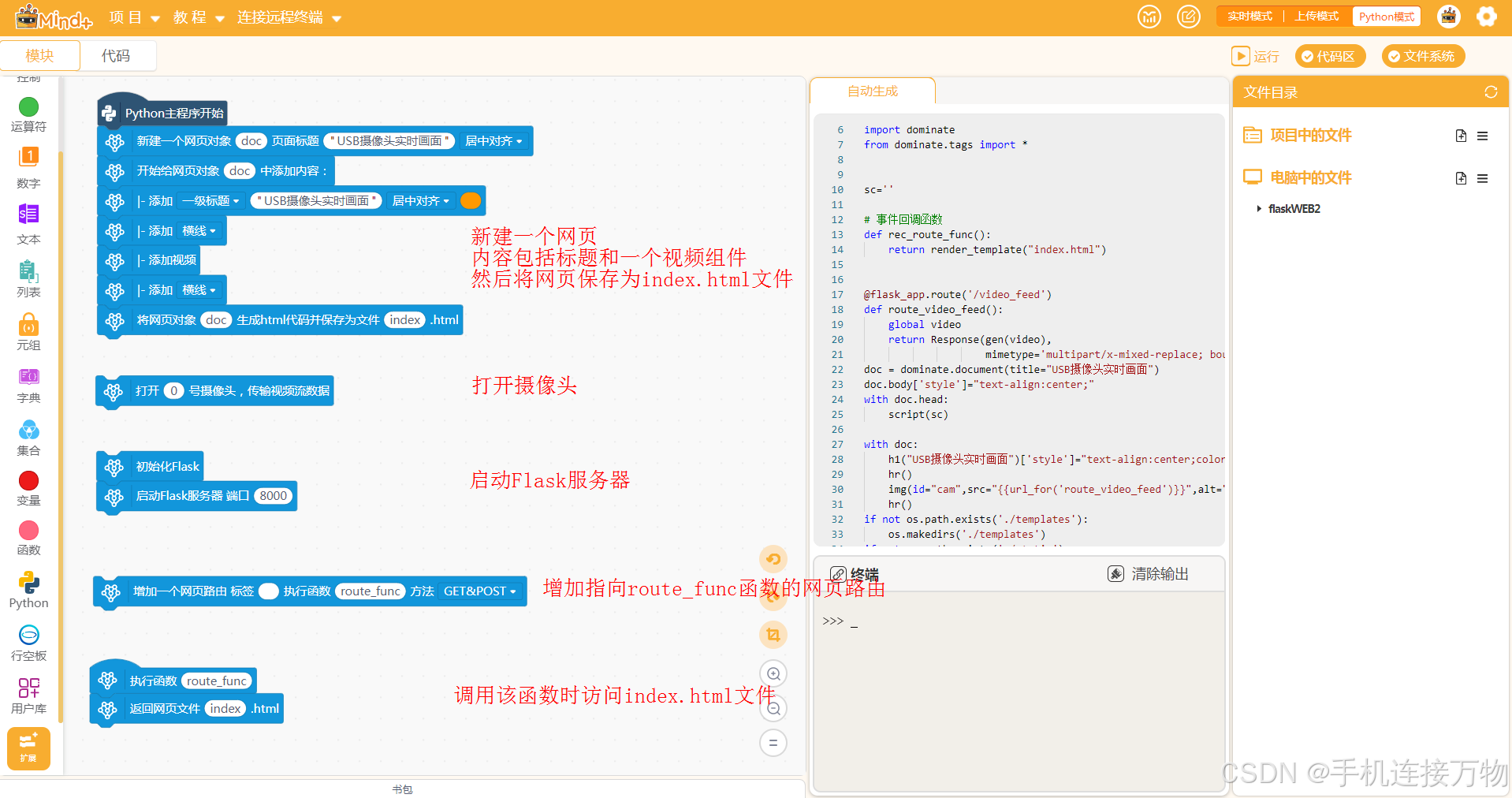This screenshot has height=798, width=1512.
Task: Expand the flaskWEB2 folder
Action: click(1258, 209)
